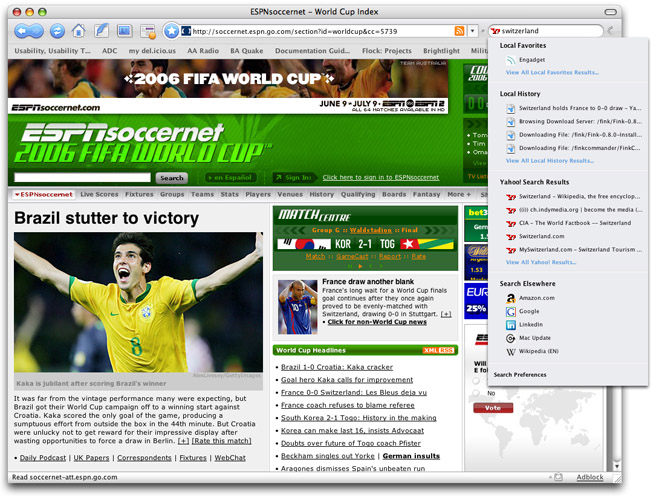This screenshot has height=500, width=656.
Task: Click View All Yahoo! Results link
Action: [541, 262]
